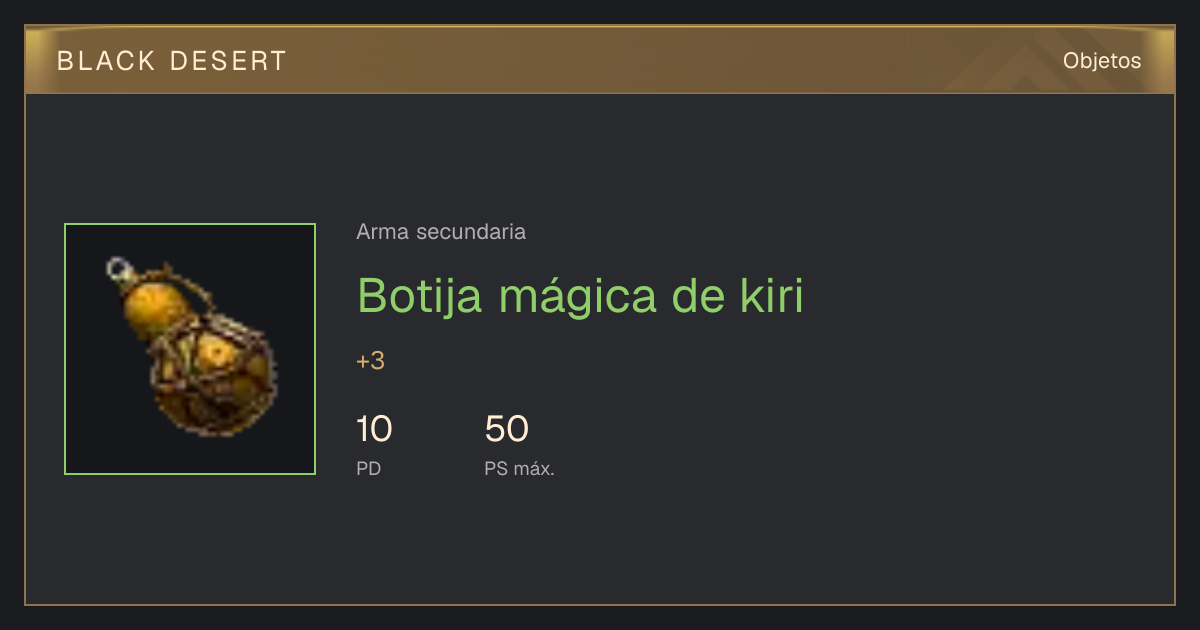Open the Objetos section link
This screenshot has width=1200, height=630.
click(1102, 60)
